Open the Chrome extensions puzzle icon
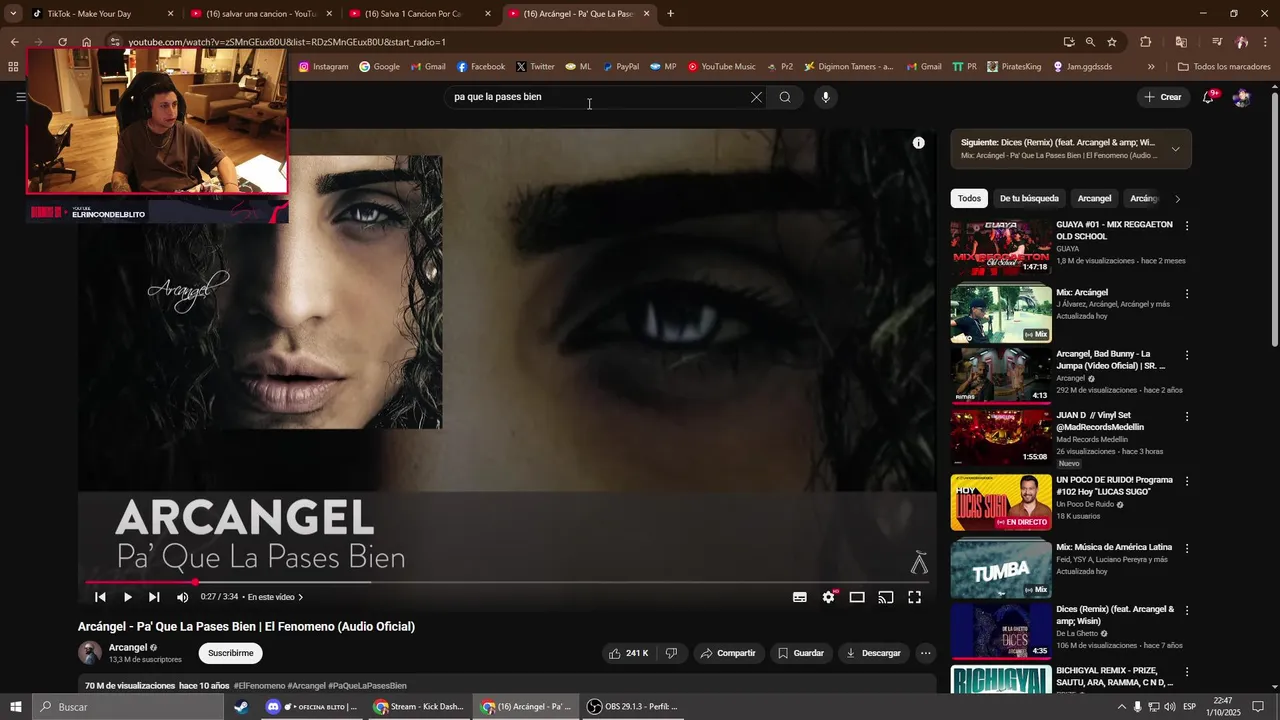 point(1146,42)
